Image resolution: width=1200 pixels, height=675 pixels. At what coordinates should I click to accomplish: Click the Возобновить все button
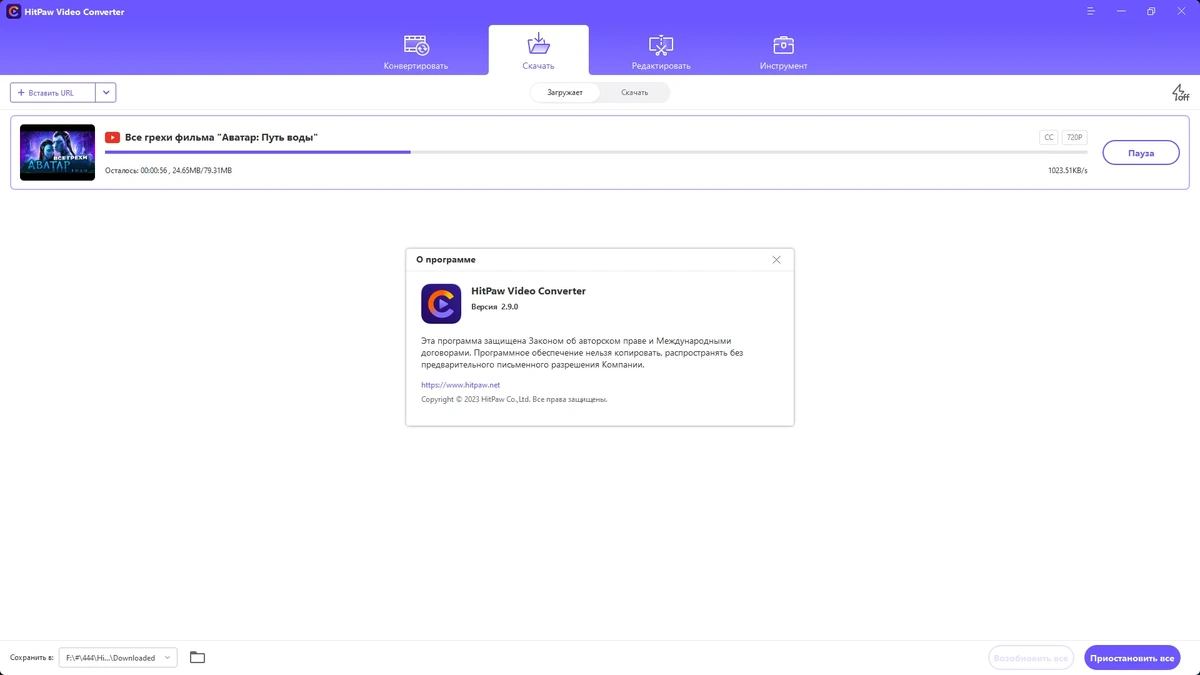1031,658
